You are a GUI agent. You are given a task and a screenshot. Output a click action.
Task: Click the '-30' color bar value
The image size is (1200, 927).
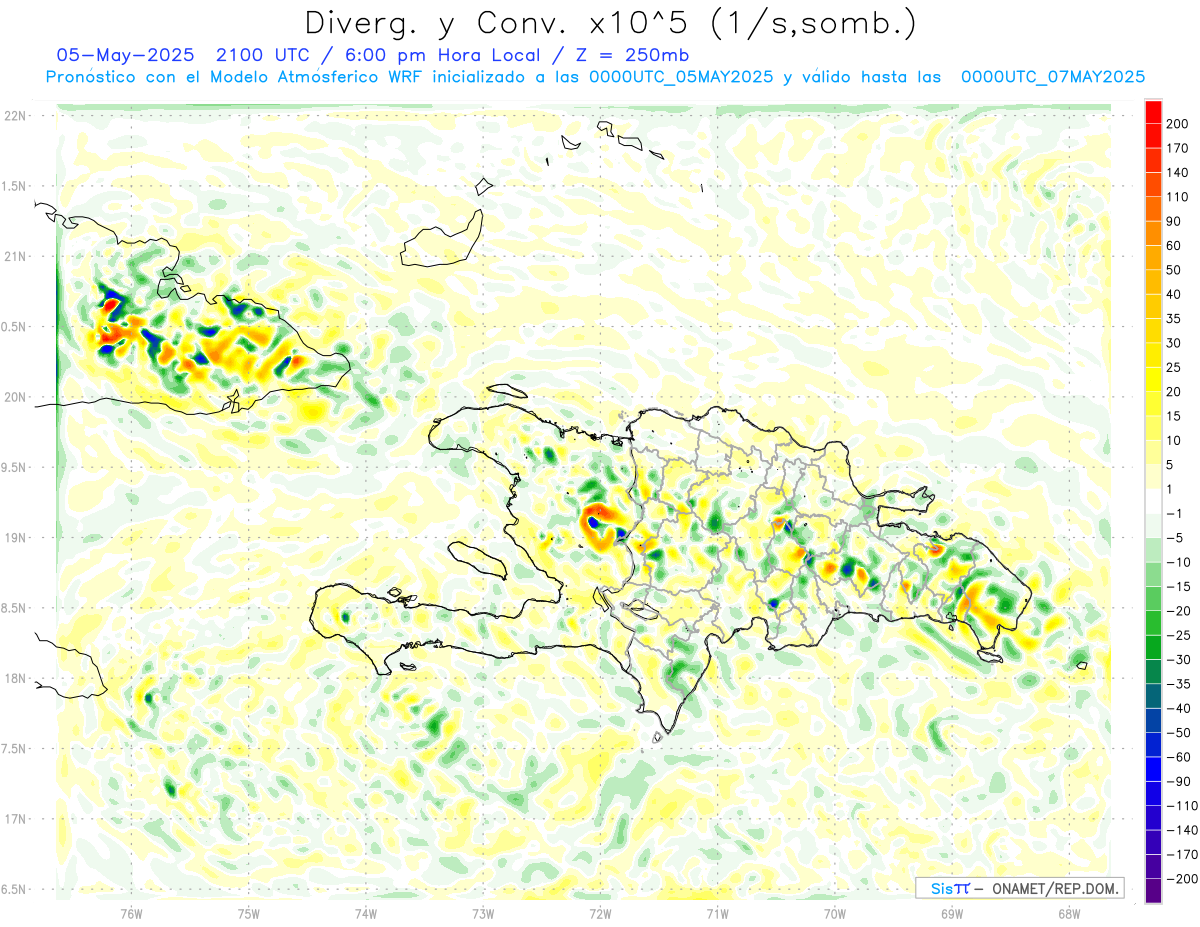(x=1178, y=660)
